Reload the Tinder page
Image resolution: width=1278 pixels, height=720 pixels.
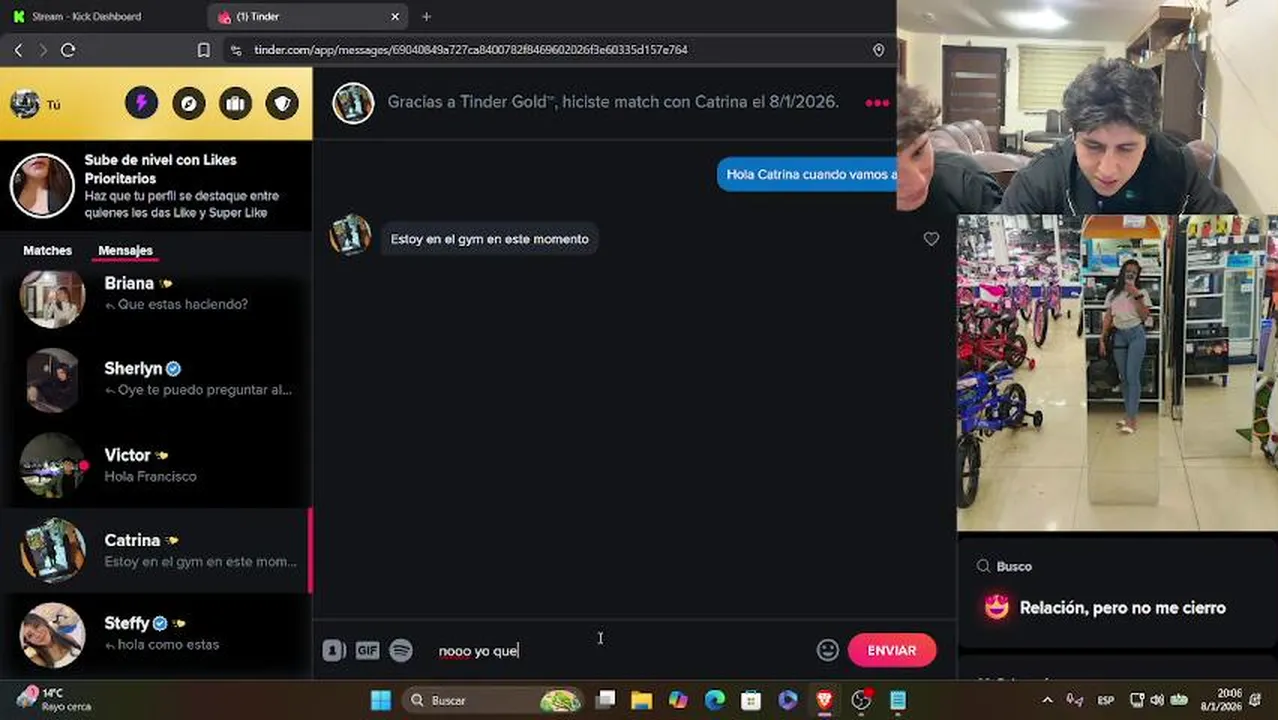(x=68, y=50)
